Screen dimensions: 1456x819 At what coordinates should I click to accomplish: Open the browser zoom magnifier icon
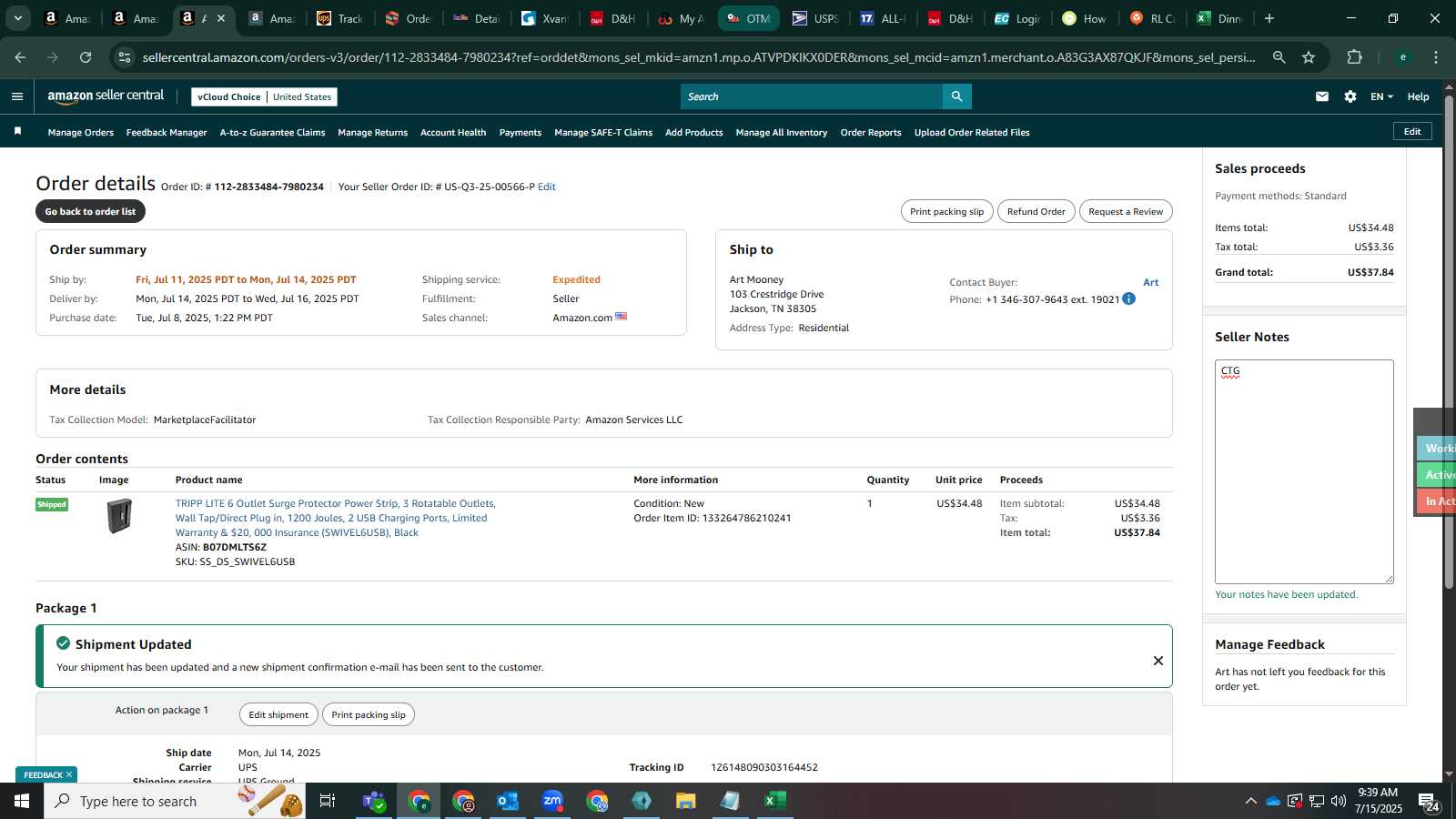pyautogui.click(x=1279, y=57)
